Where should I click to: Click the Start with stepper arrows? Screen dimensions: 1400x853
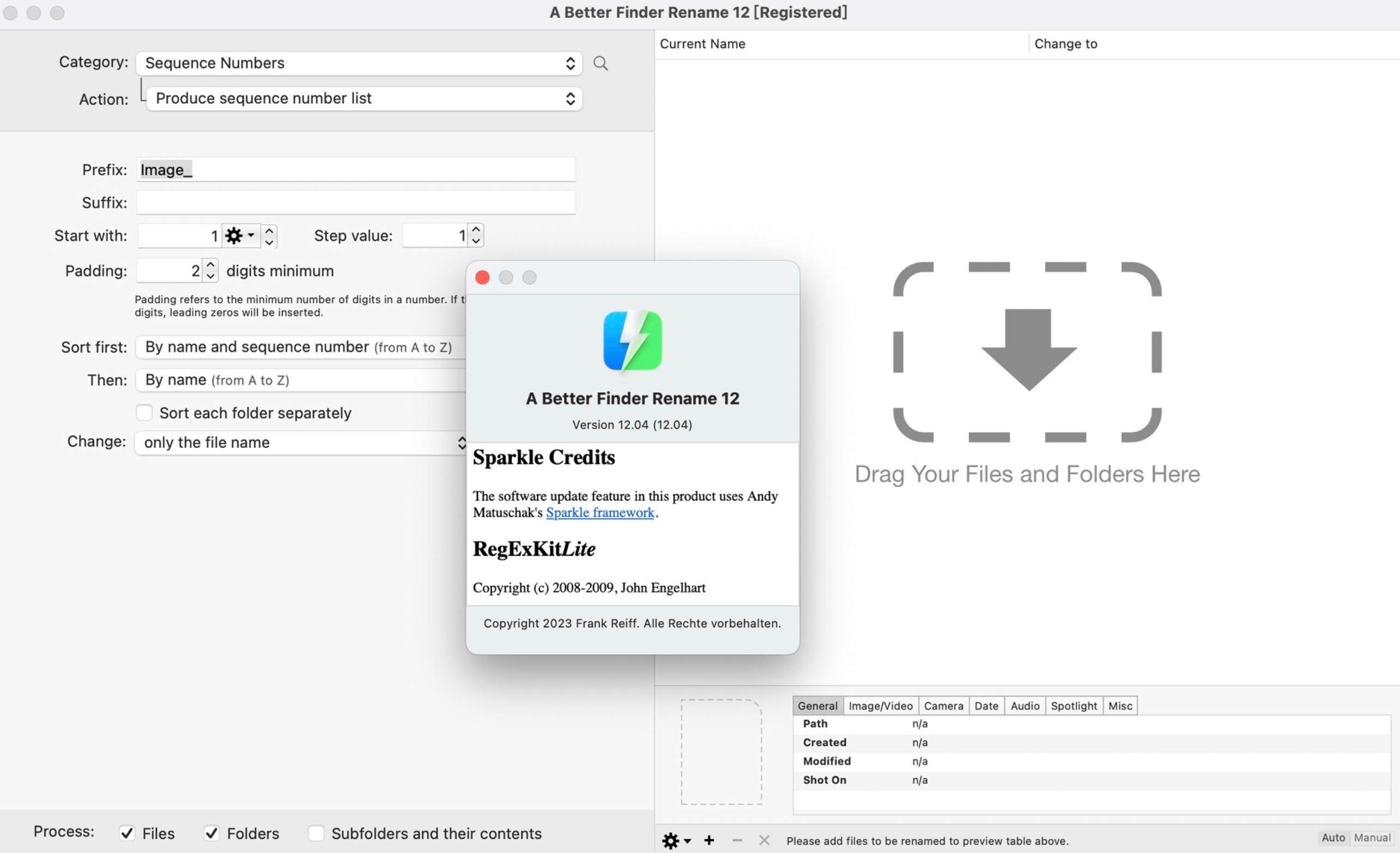(269, 235)
